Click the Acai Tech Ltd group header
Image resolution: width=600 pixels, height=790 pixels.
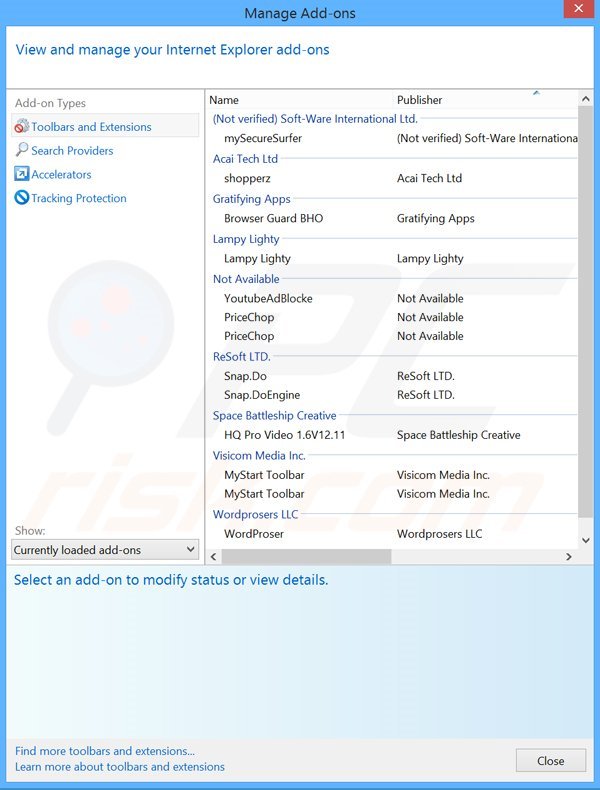[245, 159]
